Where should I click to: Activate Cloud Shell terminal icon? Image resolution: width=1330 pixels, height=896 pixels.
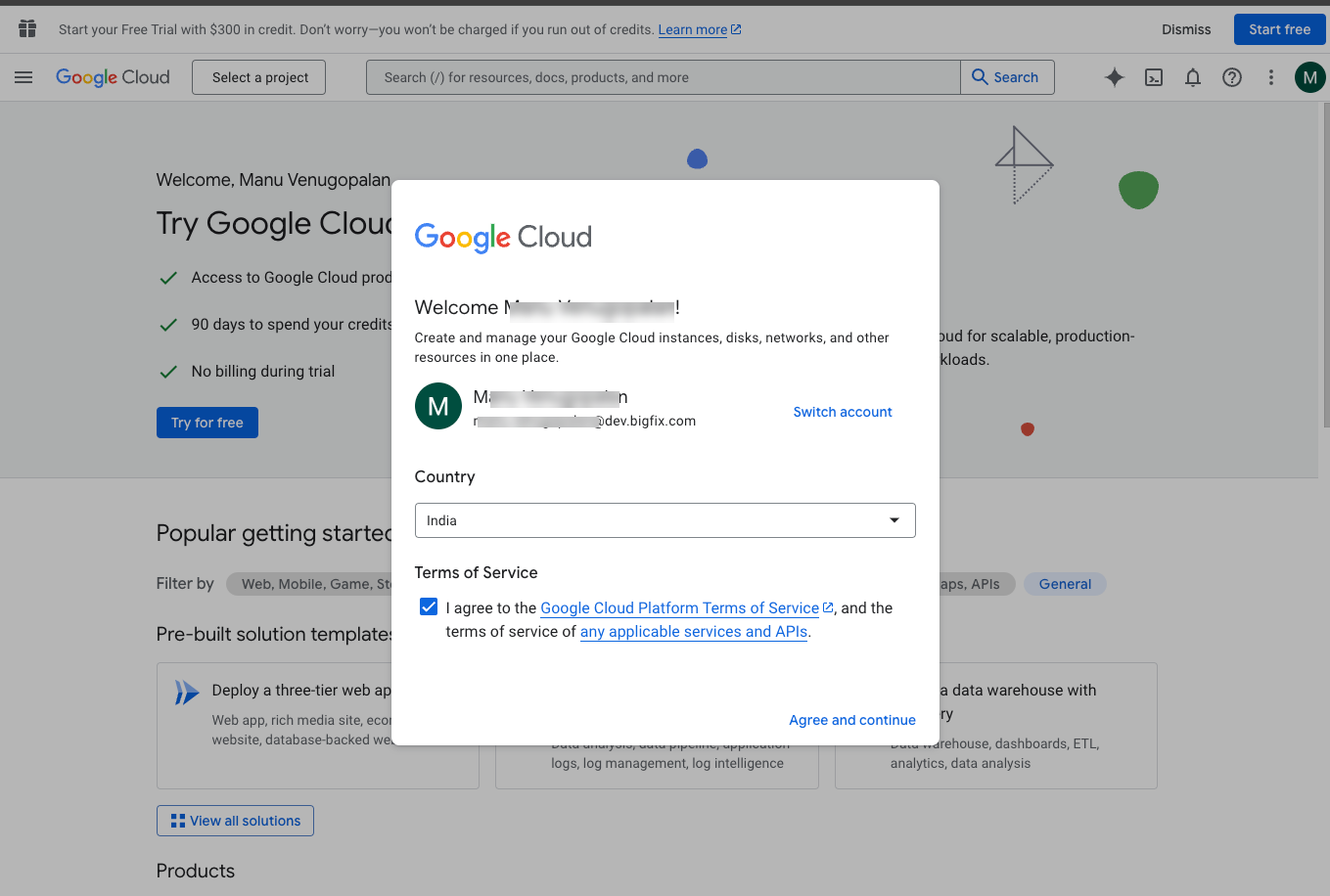(1154, 77)
